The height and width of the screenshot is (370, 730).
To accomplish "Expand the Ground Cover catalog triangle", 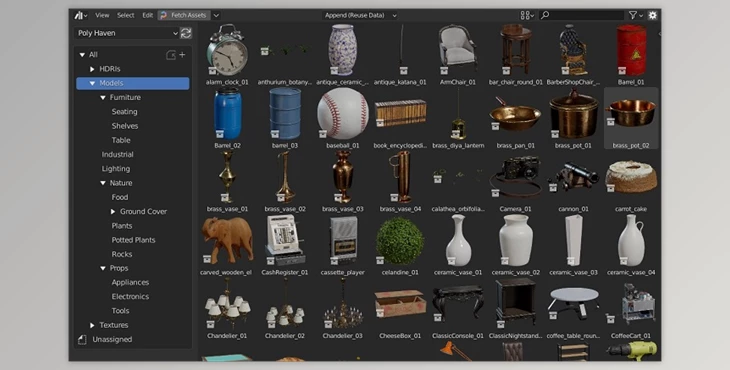I will [113, 212].
